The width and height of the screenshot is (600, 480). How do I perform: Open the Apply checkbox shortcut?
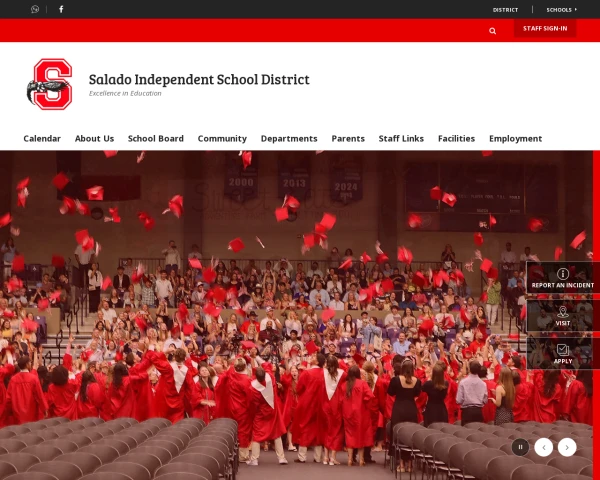tap(562, 354)
